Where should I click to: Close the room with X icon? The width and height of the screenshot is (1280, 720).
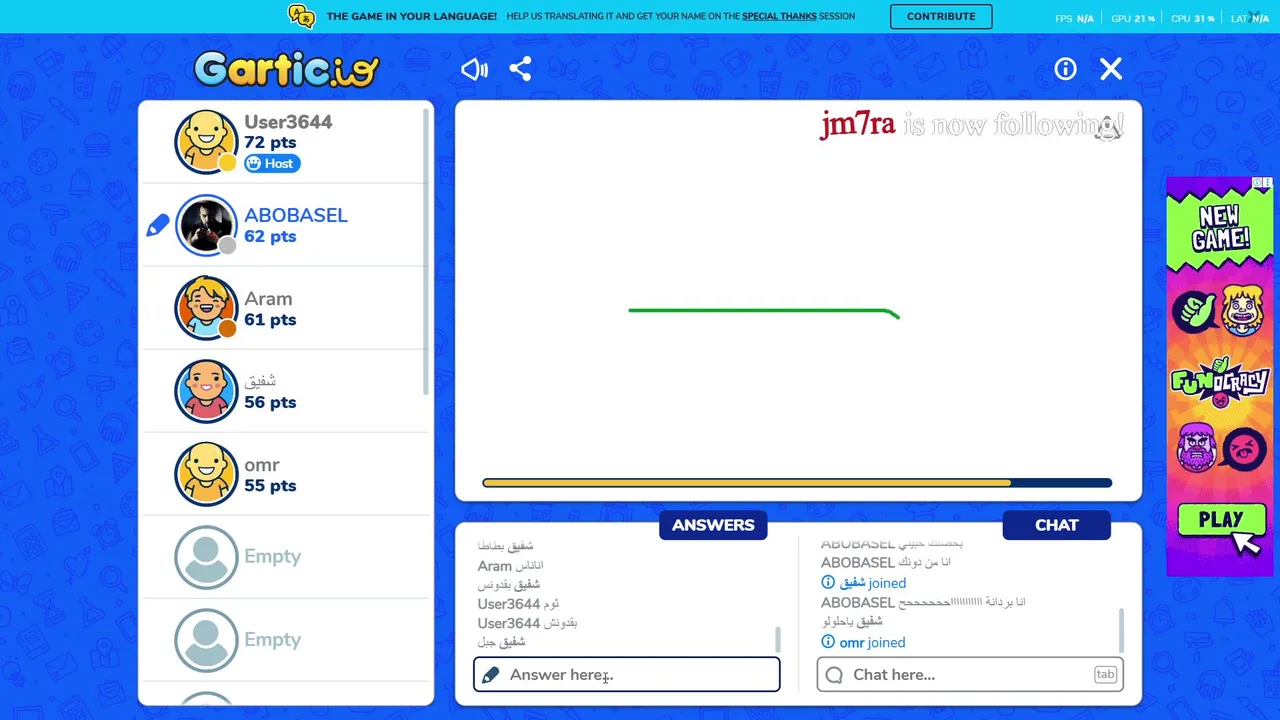[1111, 69]
